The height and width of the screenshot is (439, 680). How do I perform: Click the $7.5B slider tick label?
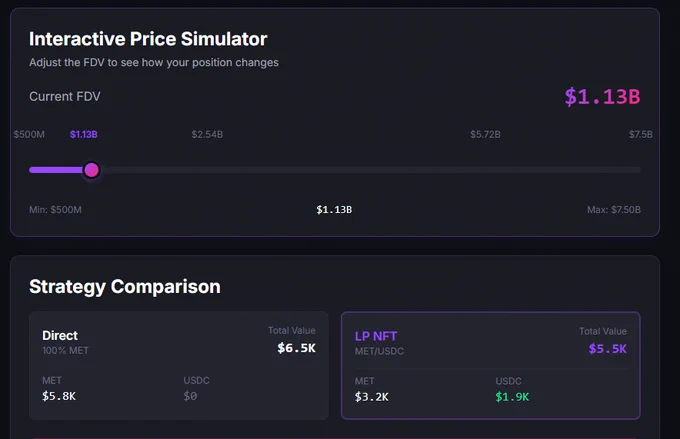[641, 134]
